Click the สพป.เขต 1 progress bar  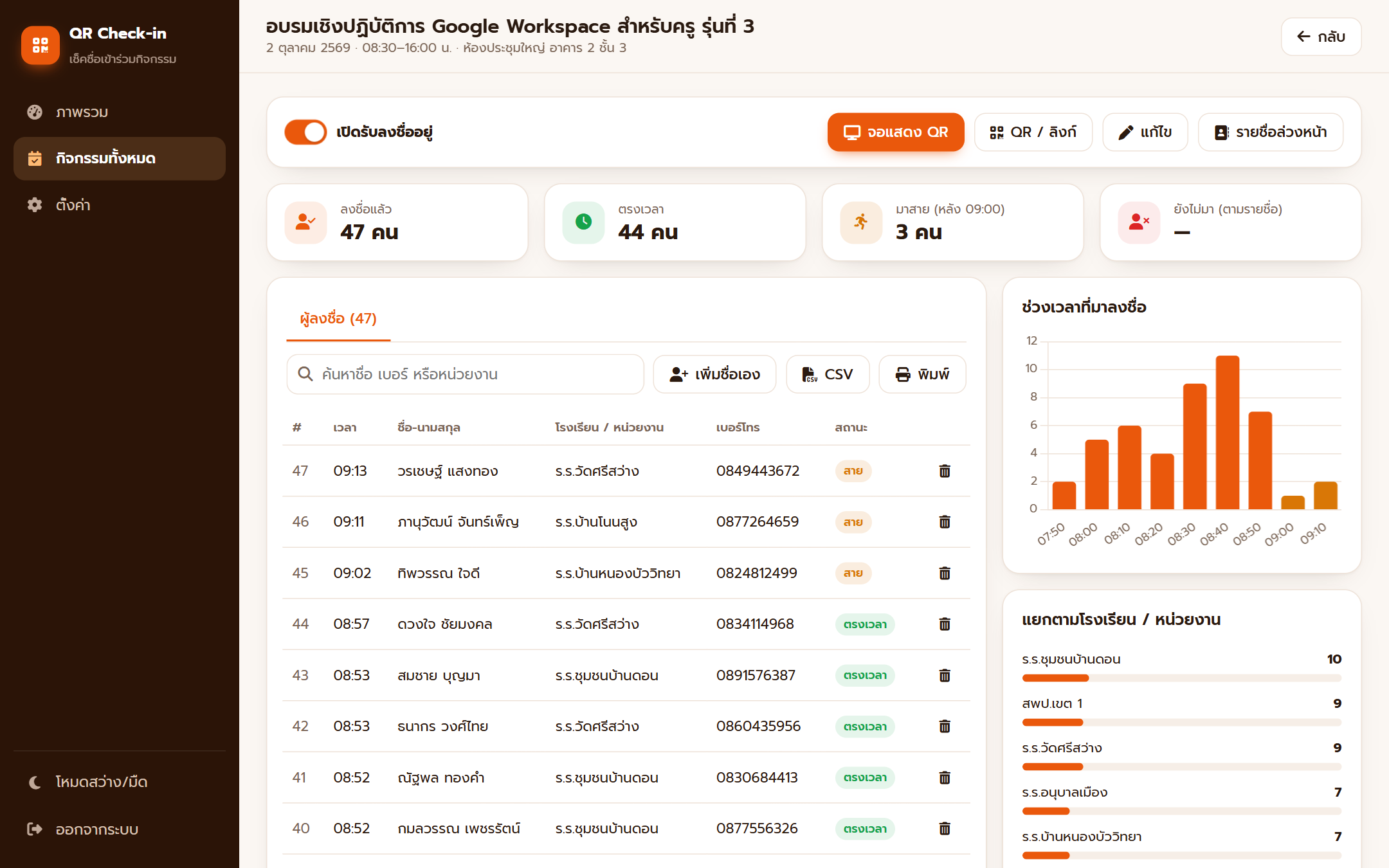(x=1182, y=722)
